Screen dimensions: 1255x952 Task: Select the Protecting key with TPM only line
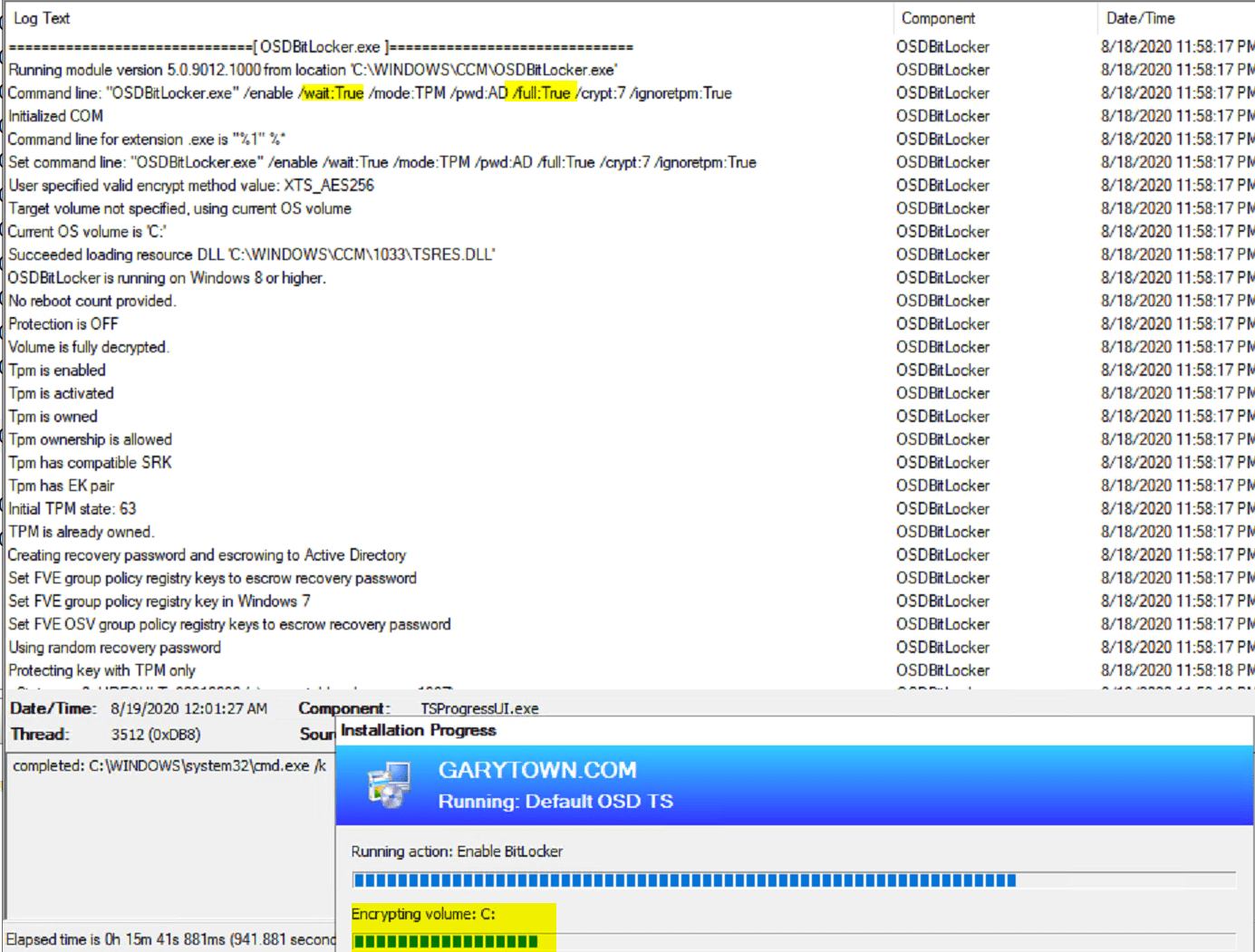point(102,670)
